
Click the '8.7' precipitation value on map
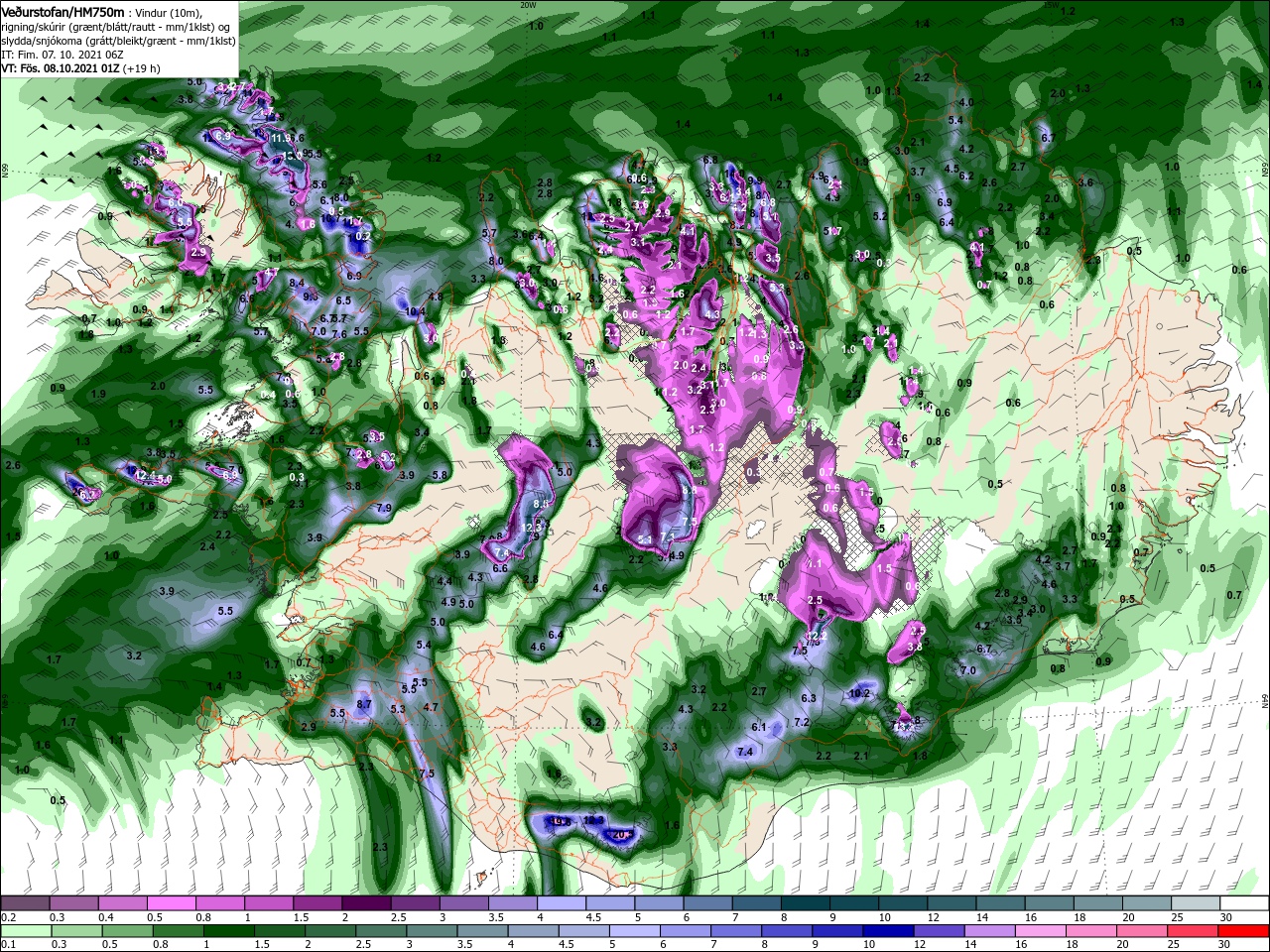click(x=364, y=704)
